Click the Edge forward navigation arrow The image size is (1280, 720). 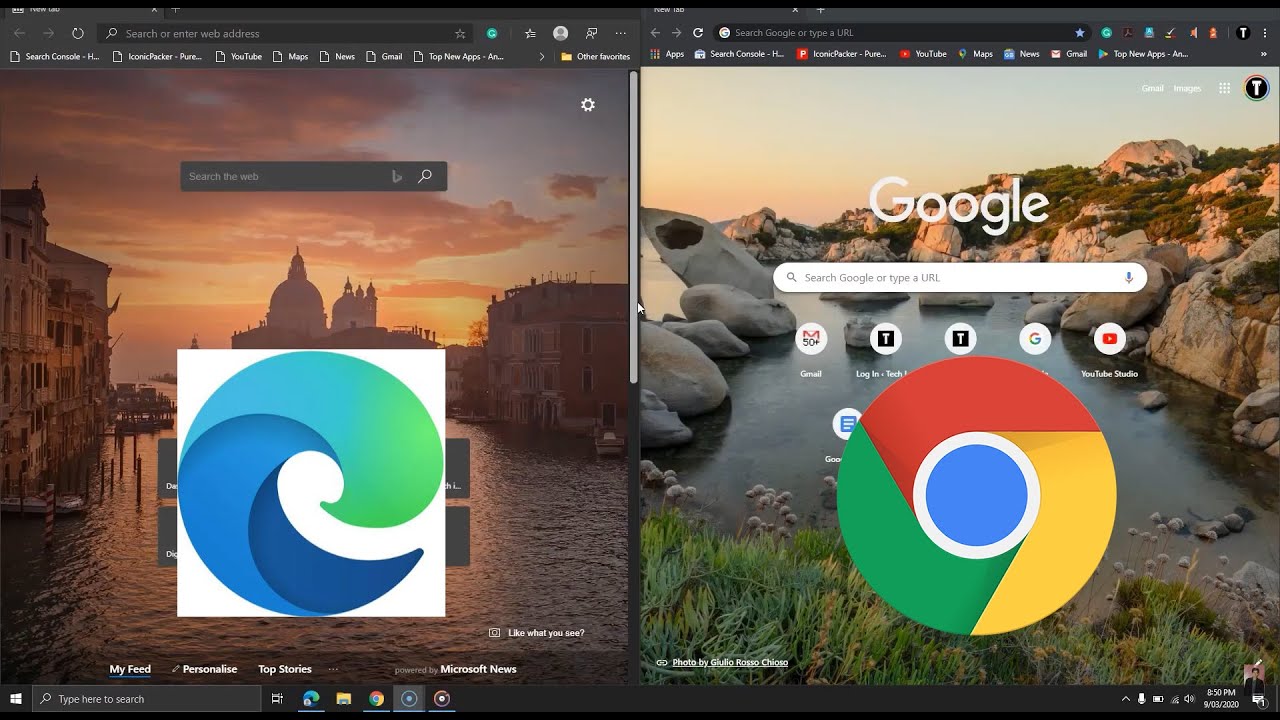48,33
